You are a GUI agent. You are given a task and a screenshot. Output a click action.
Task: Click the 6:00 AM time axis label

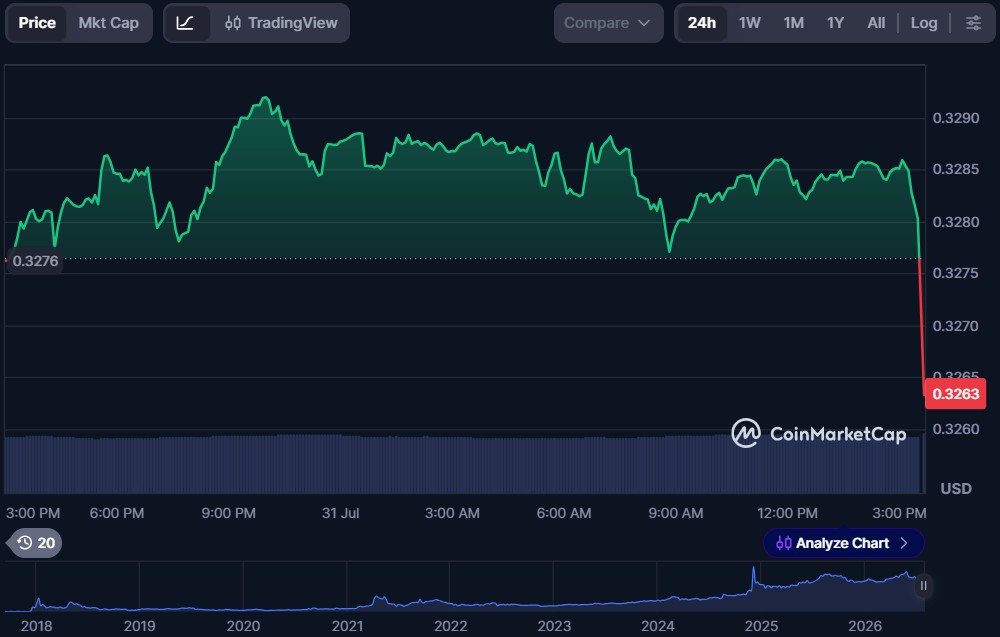coord(564,513)
